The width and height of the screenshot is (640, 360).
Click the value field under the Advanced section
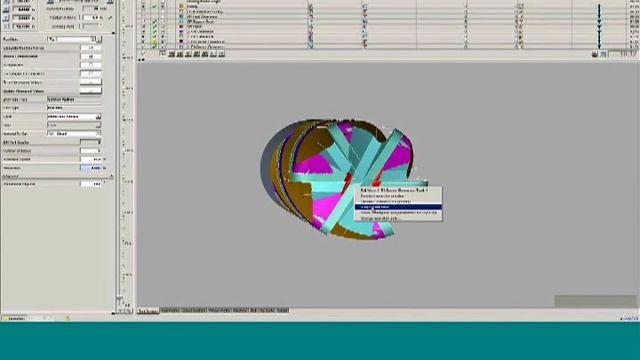[x=91, y=184]
